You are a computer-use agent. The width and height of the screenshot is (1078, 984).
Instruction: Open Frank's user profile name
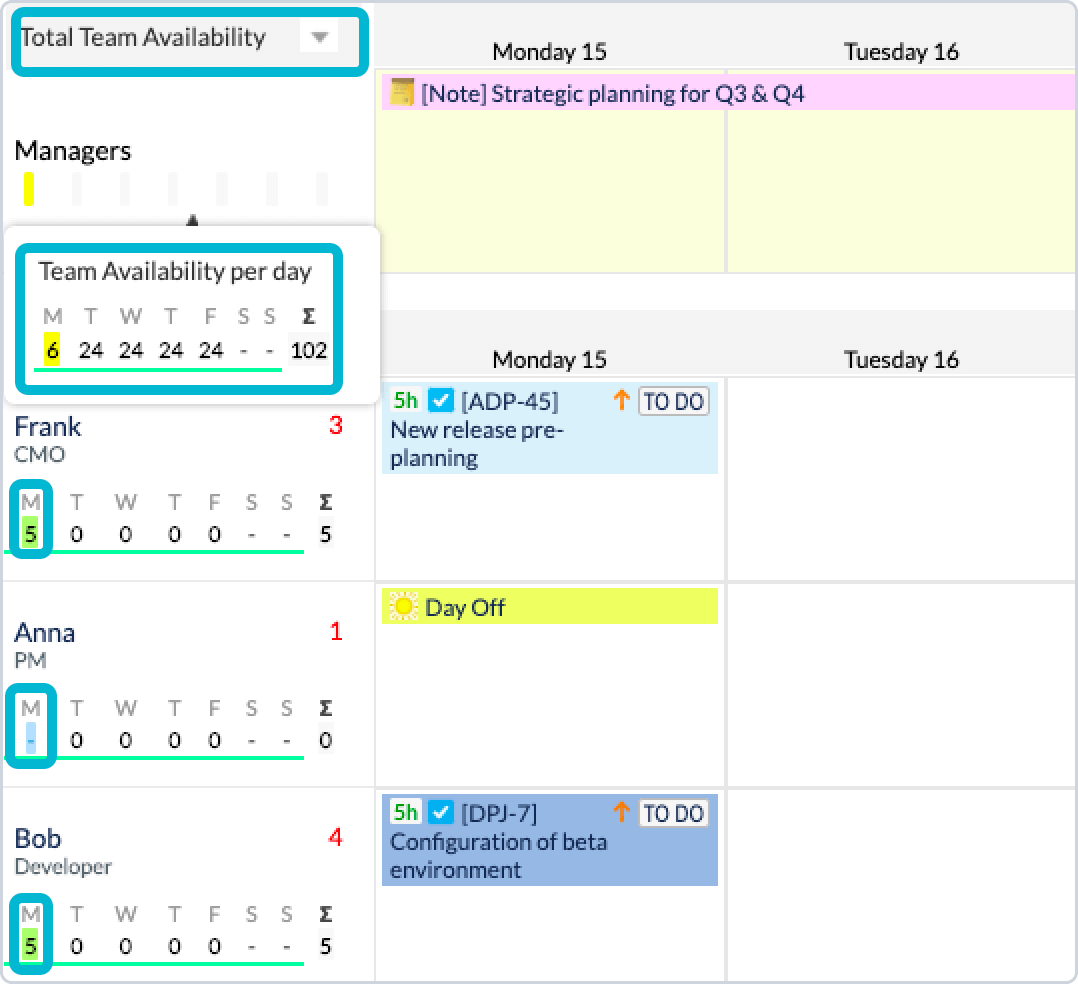tap(47, 427)
